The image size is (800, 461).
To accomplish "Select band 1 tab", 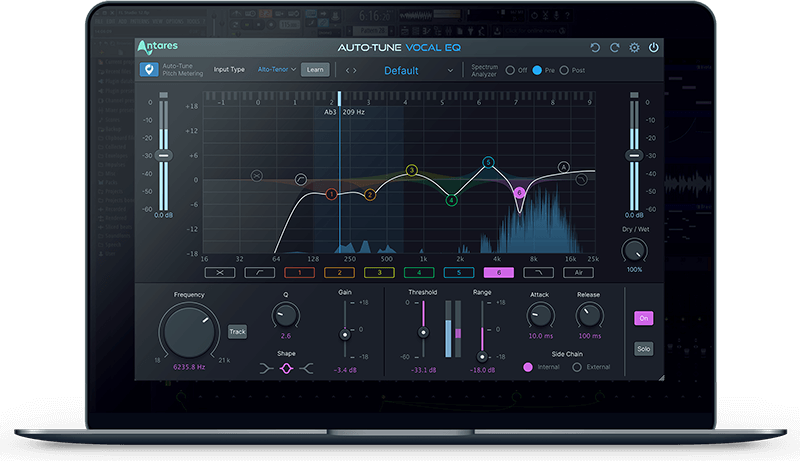I will point(299,273).
